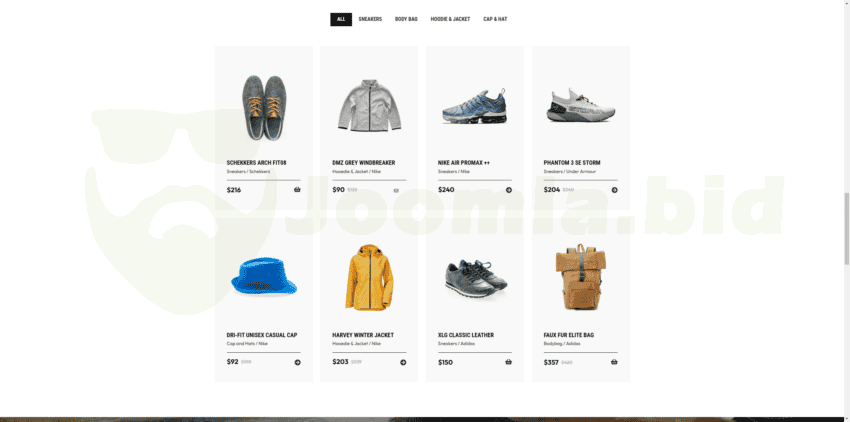The width and height of the screenshot is (850, 422).
Task: Open Schekkers Arch Fit08 product title
Action: pos(256,163)
